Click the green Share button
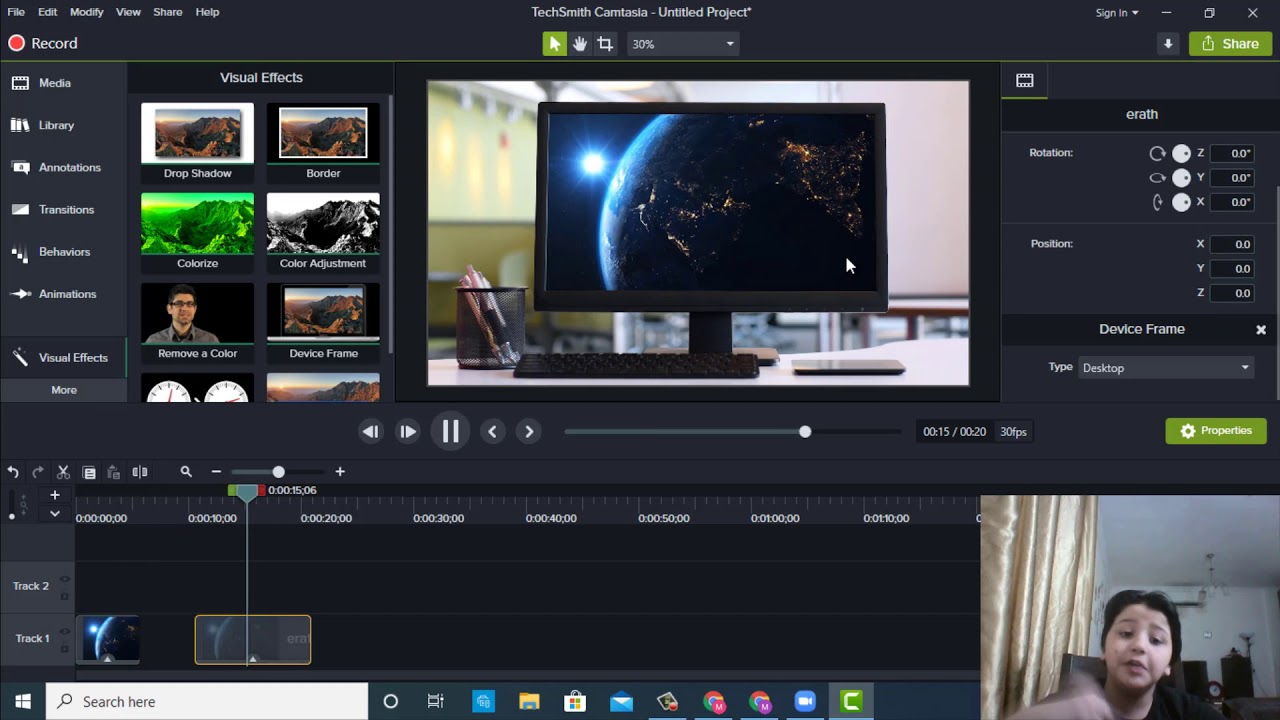The image size is (1280, 720). click(1230, 44)
